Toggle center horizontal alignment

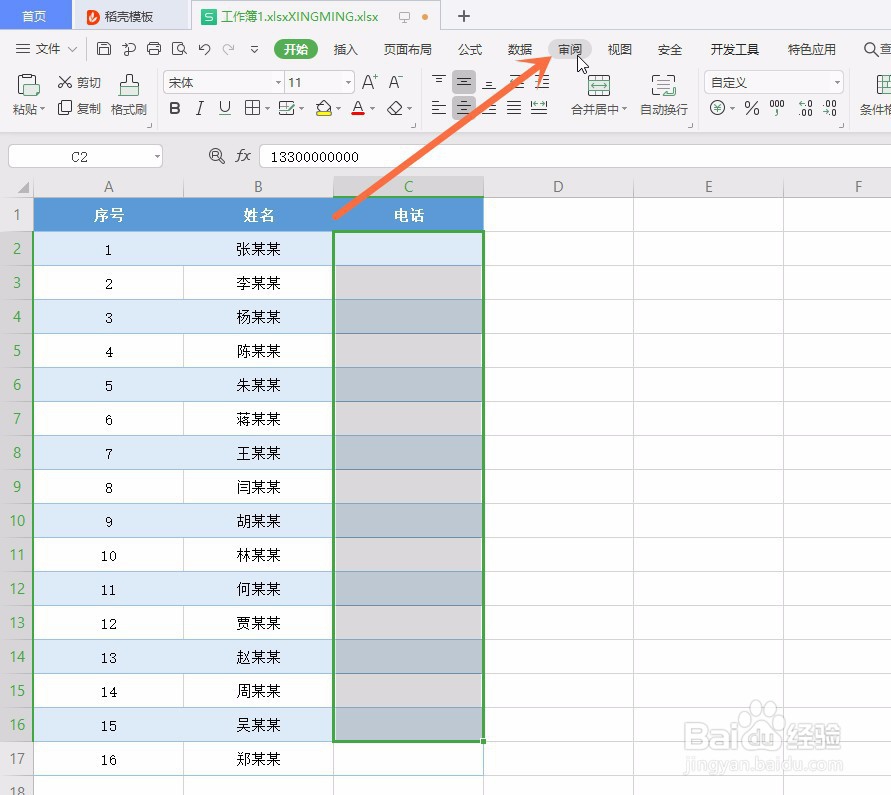click(x=464, y=107)
